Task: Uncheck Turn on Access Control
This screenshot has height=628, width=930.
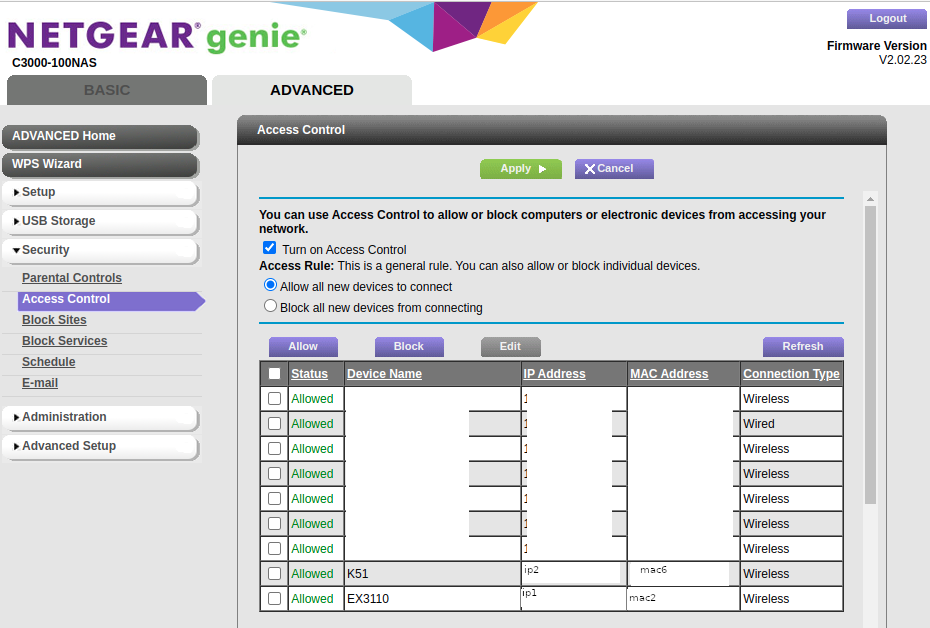Action: [x=269, y=248]
